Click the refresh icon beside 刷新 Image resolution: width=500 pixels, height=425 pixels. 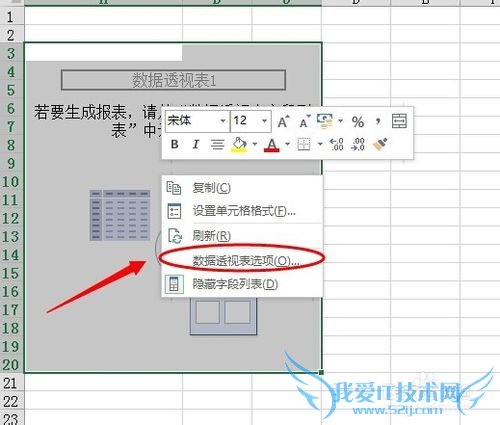tap(175, 236)
